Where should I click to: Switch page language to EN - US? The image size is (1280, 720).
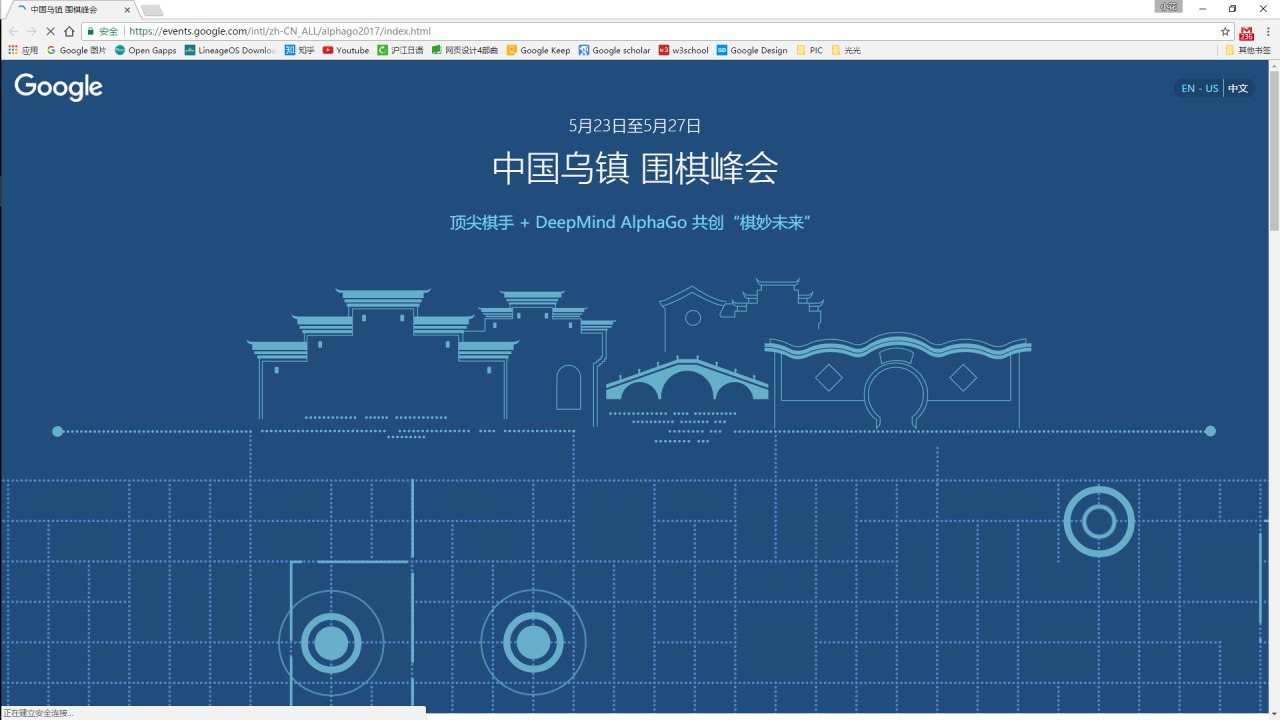(x=1199, y=88)
